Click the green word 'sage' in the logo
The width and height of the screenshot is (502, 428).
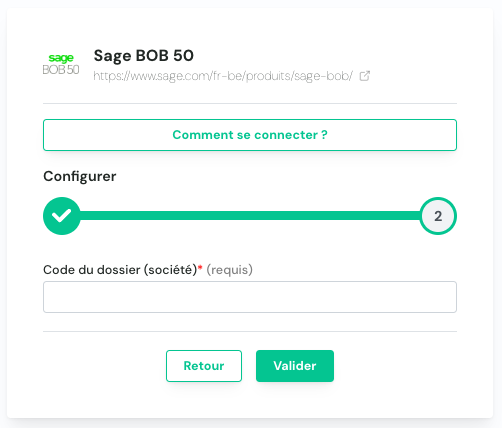click(x=61, y=58)
